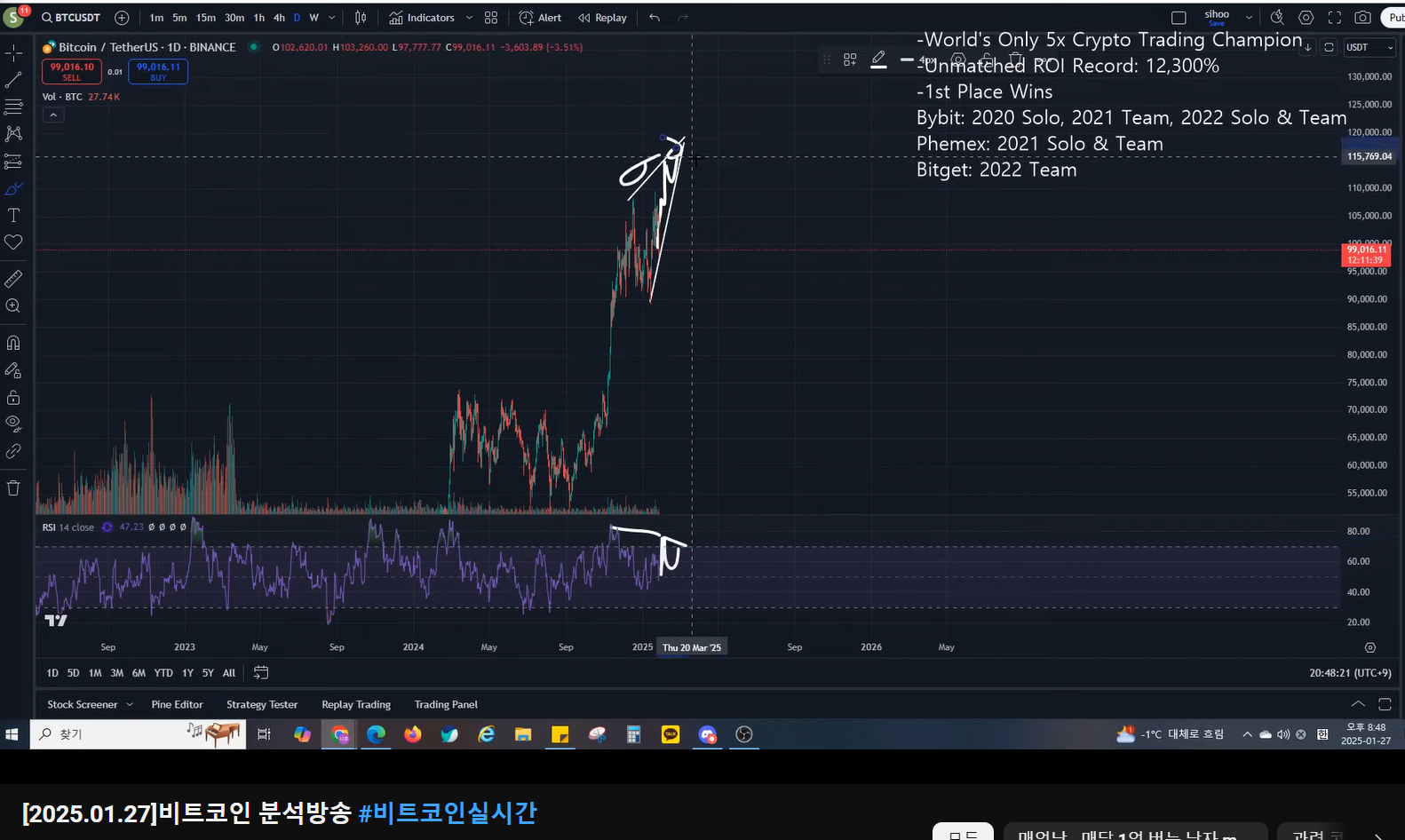
Task: Enter fullscreen mode
Action: point(1334,18)
